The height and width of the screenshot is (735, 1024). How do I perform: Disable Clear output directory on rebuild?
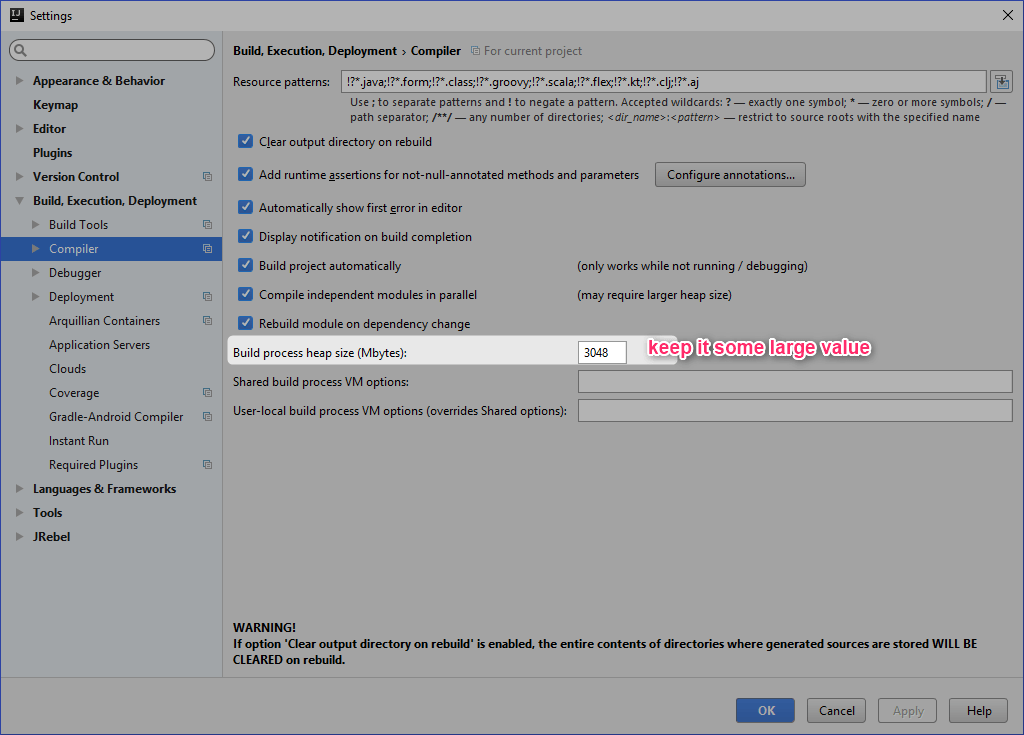tap(245, 141)
